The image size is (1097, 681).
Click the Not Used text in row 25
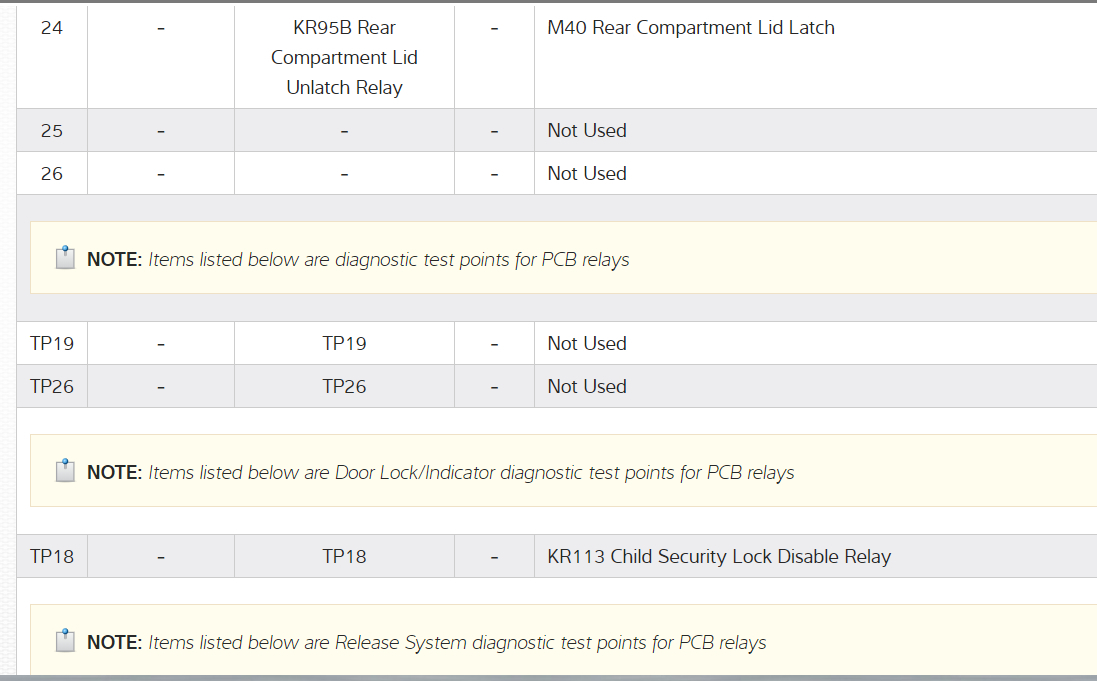click(x=587, y=130)
